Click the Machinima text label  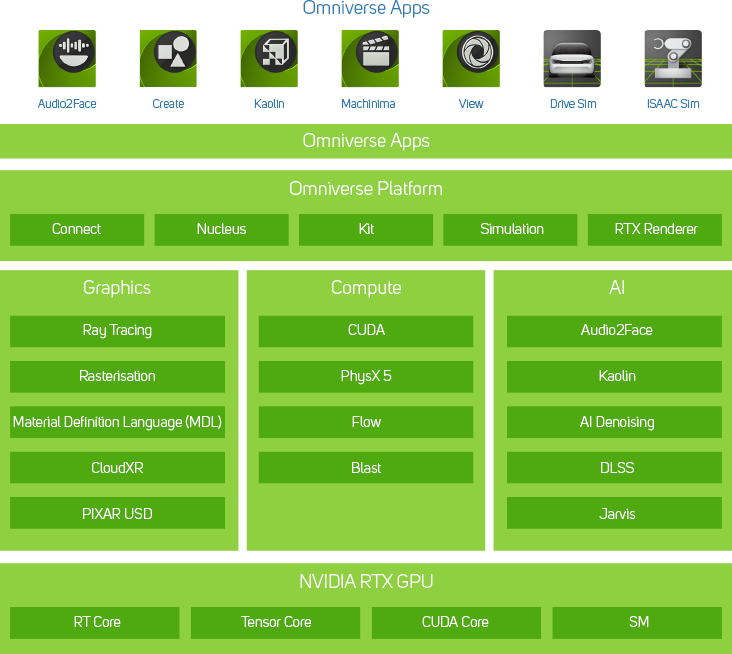pos(368,104)
